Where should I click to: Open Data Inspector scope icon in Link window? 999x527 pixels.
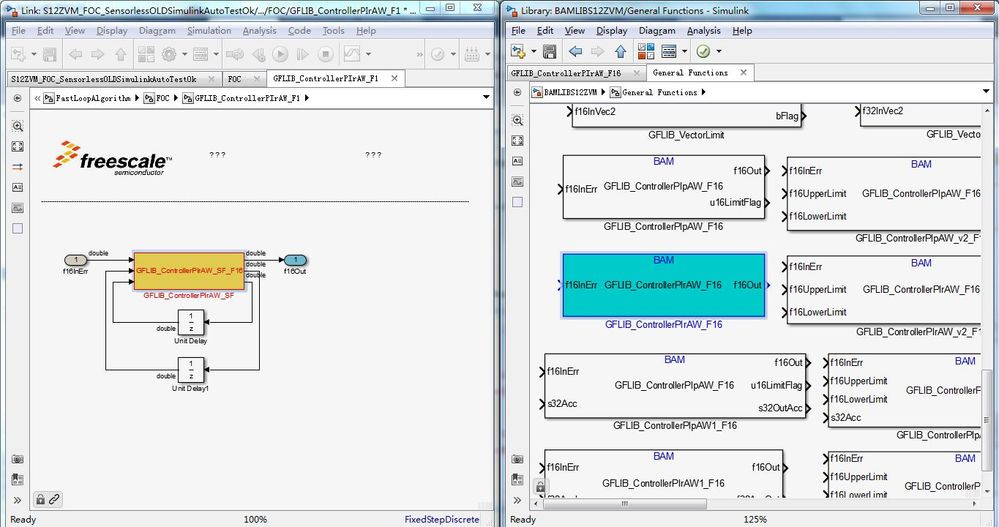(352, 55)
